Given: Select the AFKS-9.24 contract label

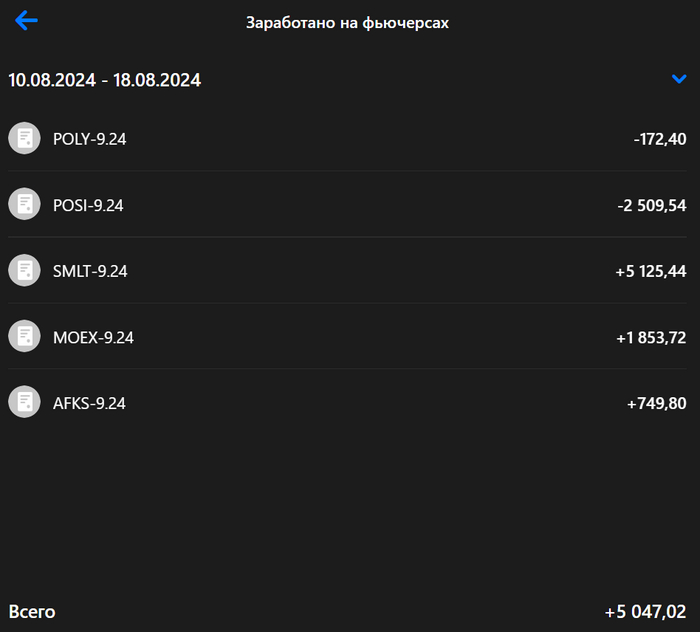Looking at the screenshot, I should coord(90,403).
